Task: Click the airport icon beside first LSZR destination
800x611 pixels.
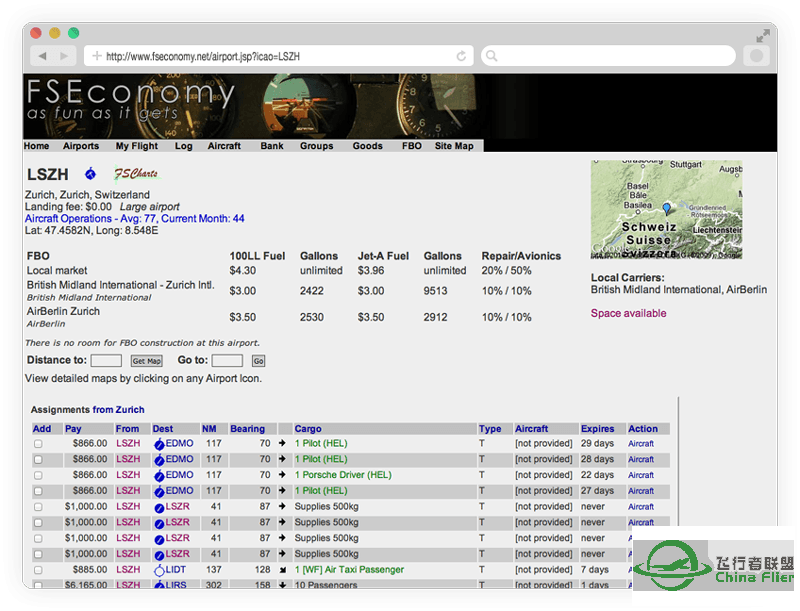Action: pyautogui.click(x=159, y=507)
